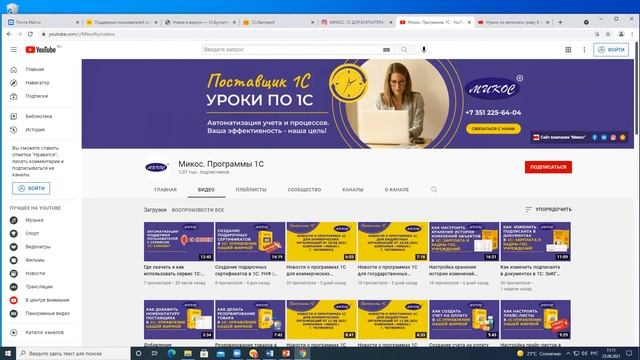Viewport: 640px width, 360px height.
Task: Open the taskbar notification center icon
Action: coord(629,353)
